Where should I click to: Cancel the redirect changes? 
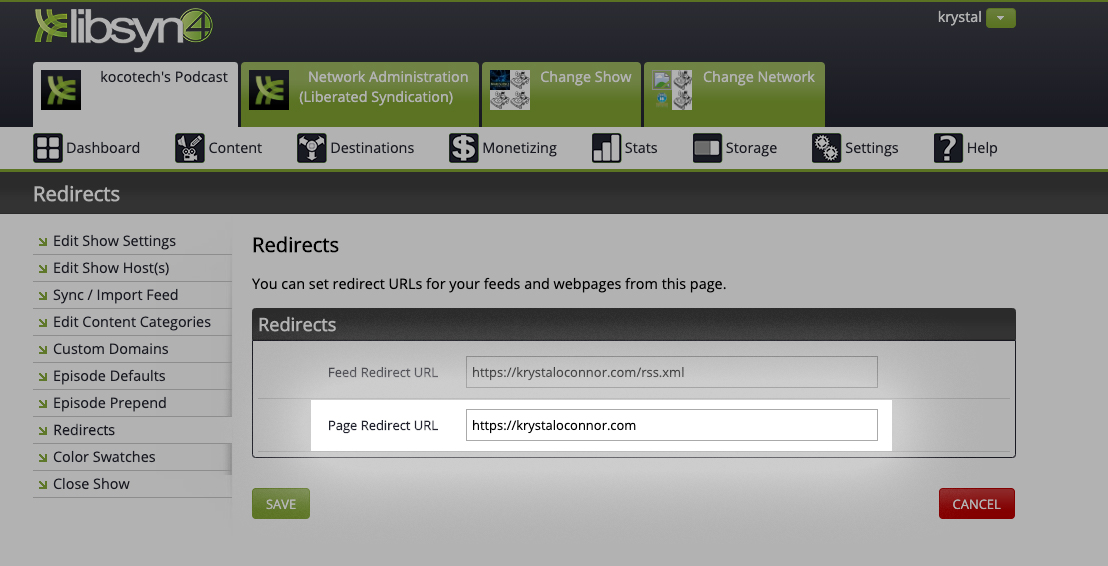(977, 504)
